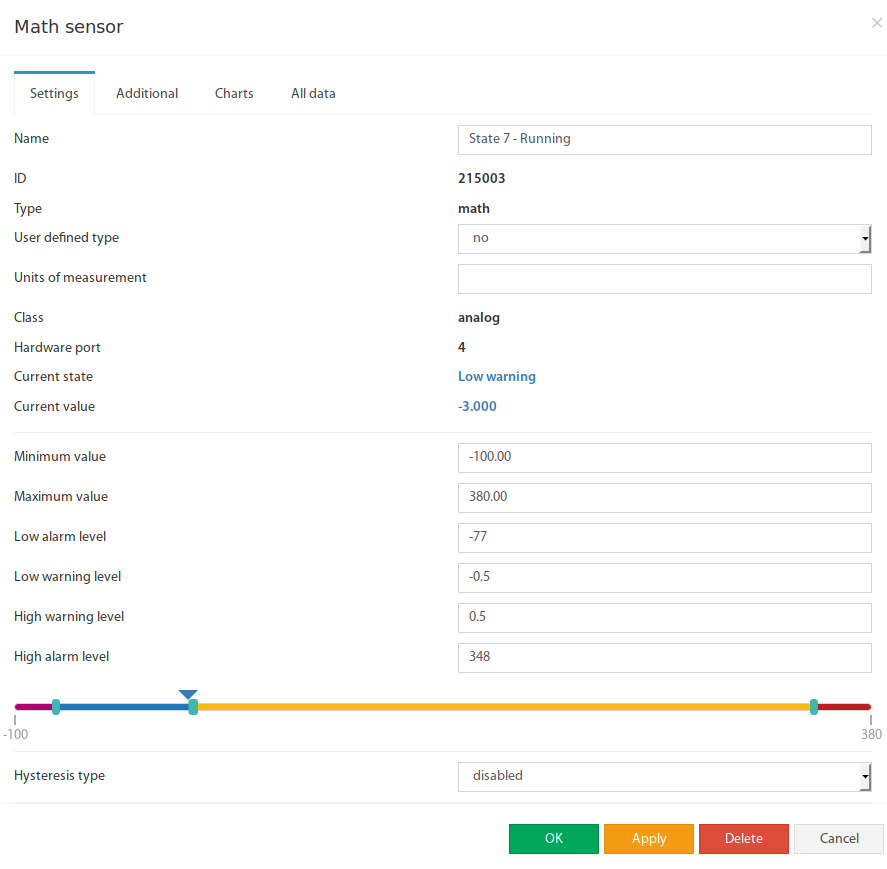This screenshot has height=869, width=887.
Task: Click the red Delete button
Action: tap(744, 838)
